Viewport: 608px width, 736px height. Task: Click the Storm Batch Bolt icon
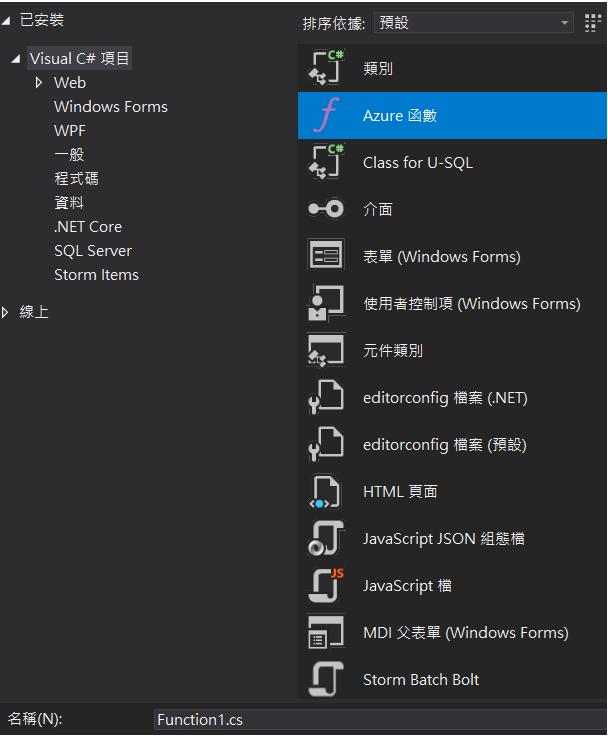(x=326, y=679)
